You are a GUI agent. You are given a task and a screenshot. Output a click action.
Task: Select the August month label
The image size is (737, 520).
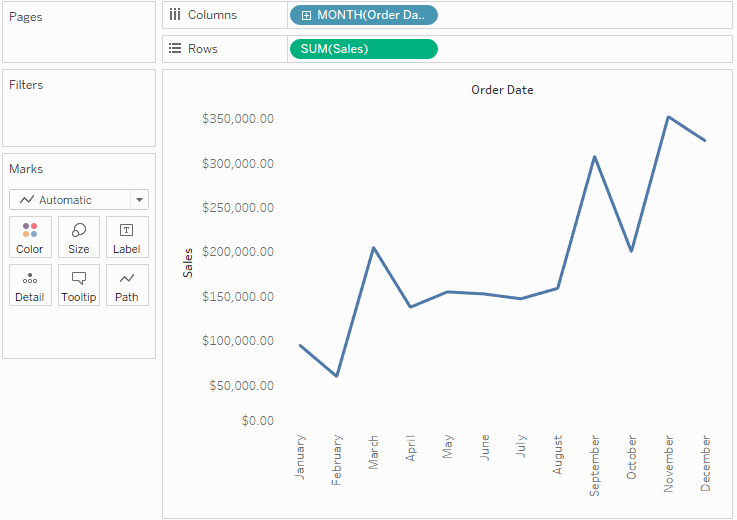click(558, 455)
